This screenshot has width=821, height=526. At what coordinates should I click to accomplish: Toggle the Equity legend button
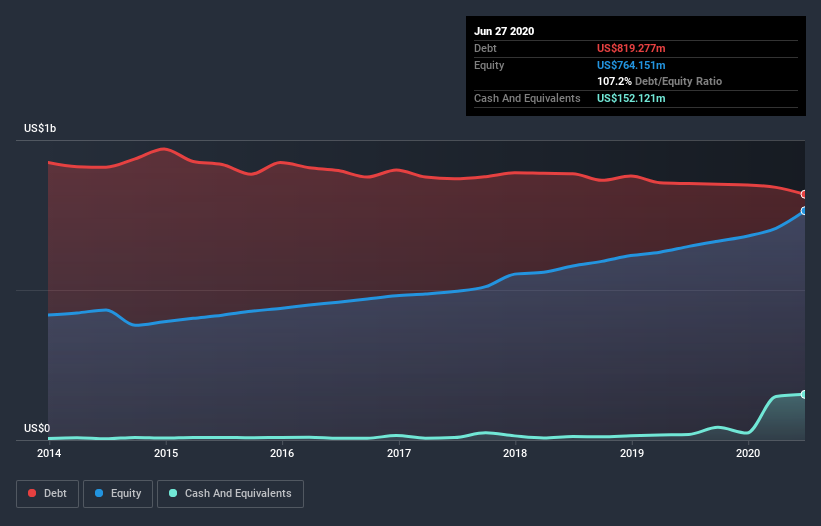118,494
